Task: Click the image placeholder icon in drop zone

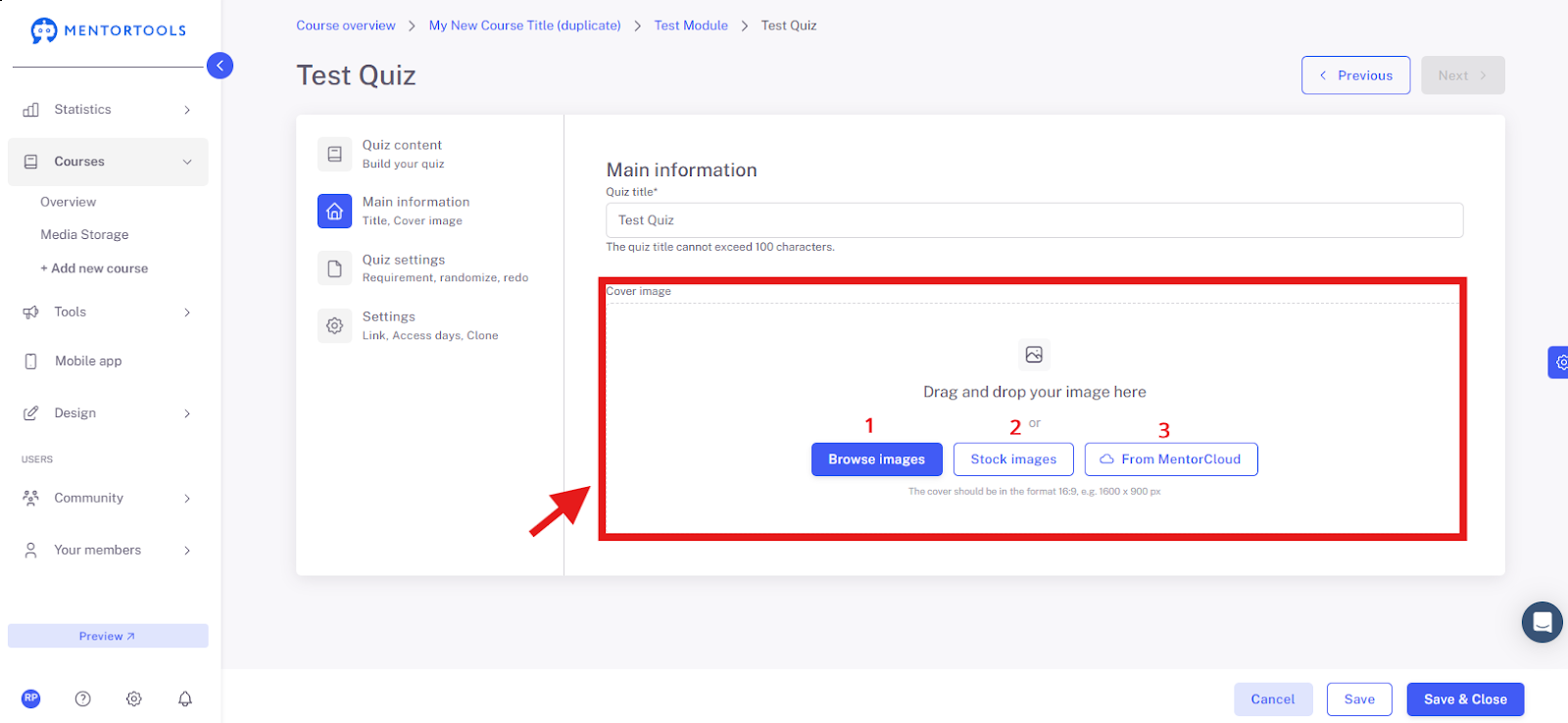Action: click(1034, 355)
